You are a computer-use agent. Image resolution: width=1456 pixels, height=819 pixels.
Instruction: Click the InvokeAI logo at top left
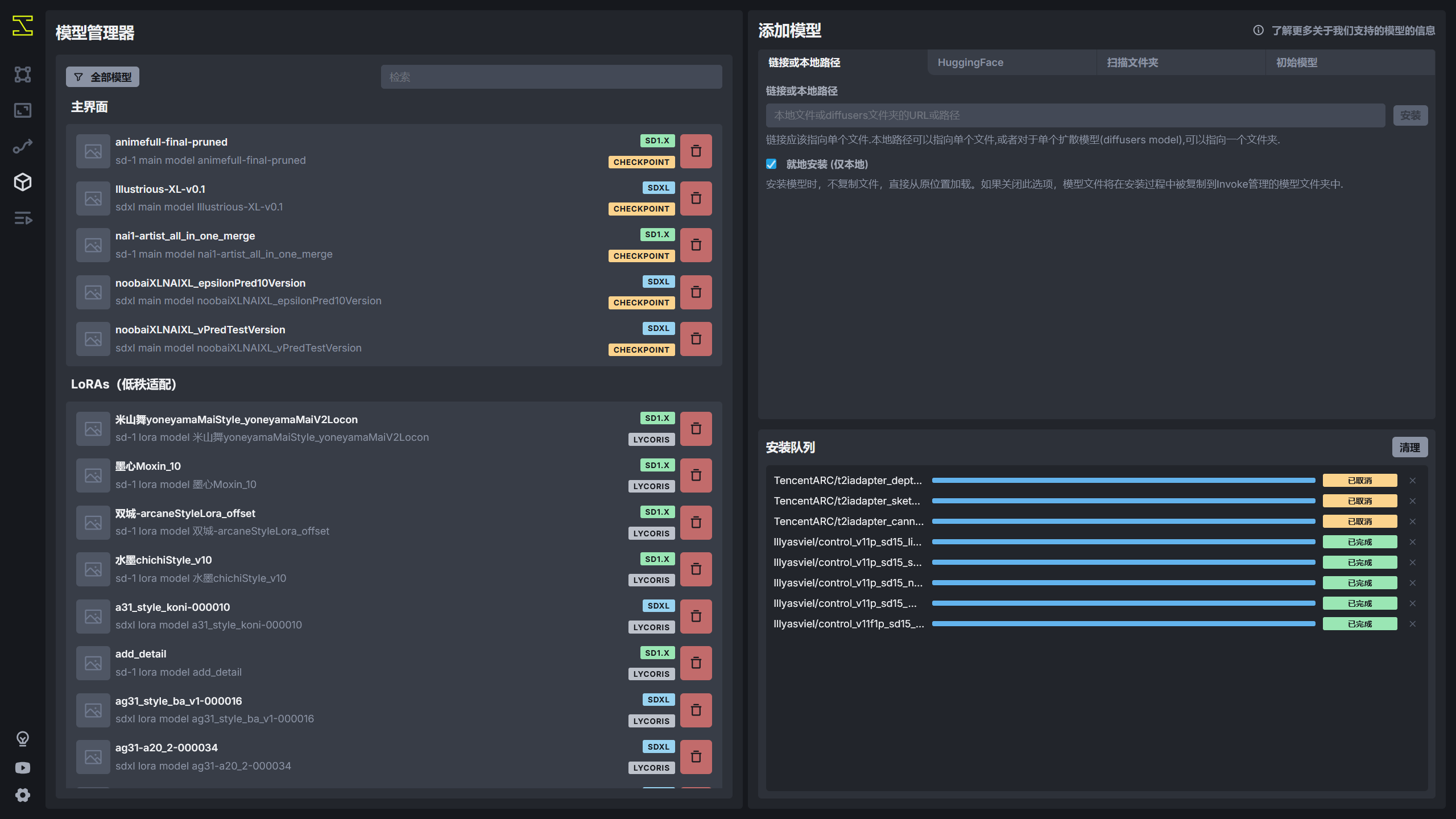[22, 26]
